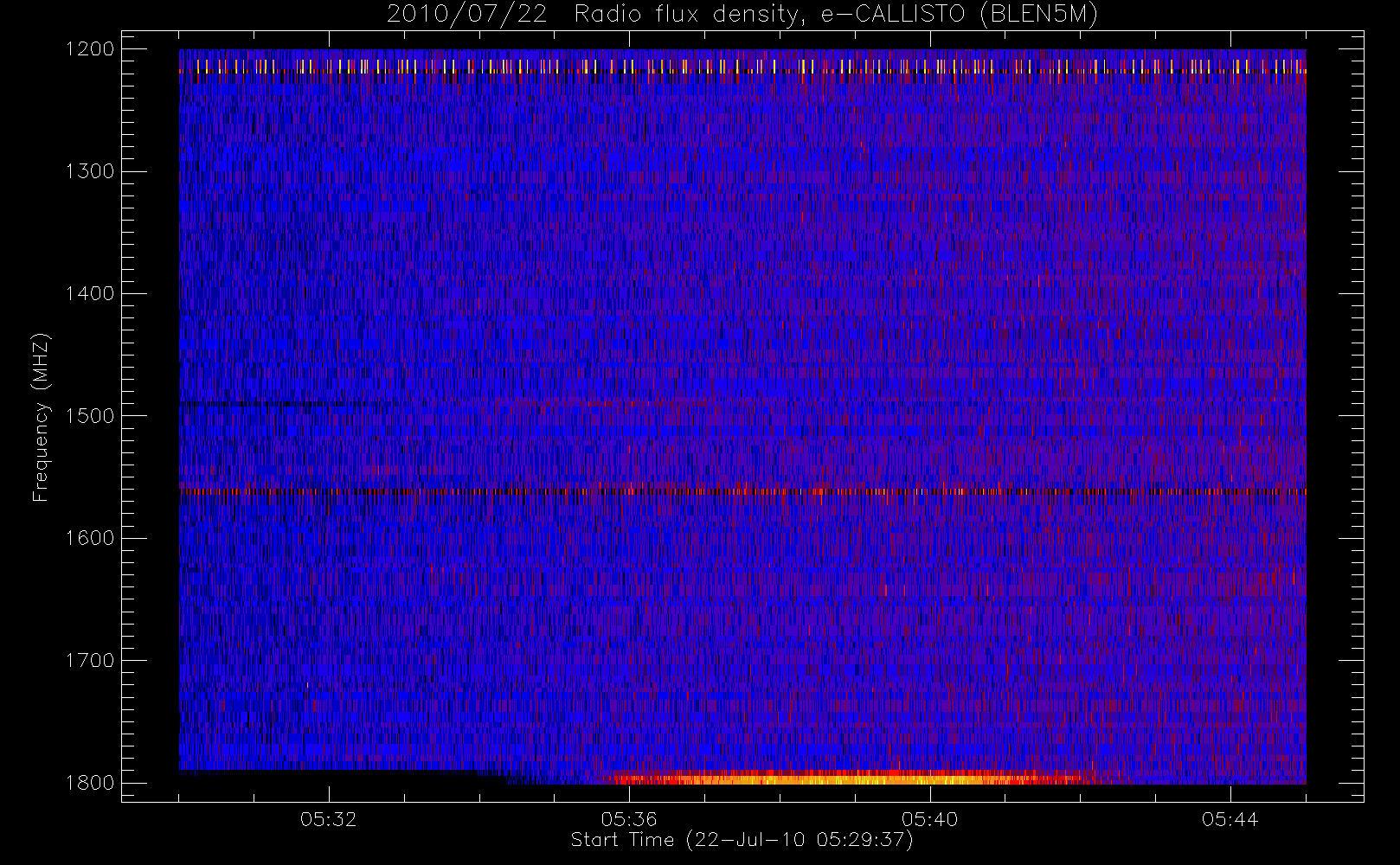Click the 05:44 time tick label
Screen dimensions: 1400x865
1230,819
